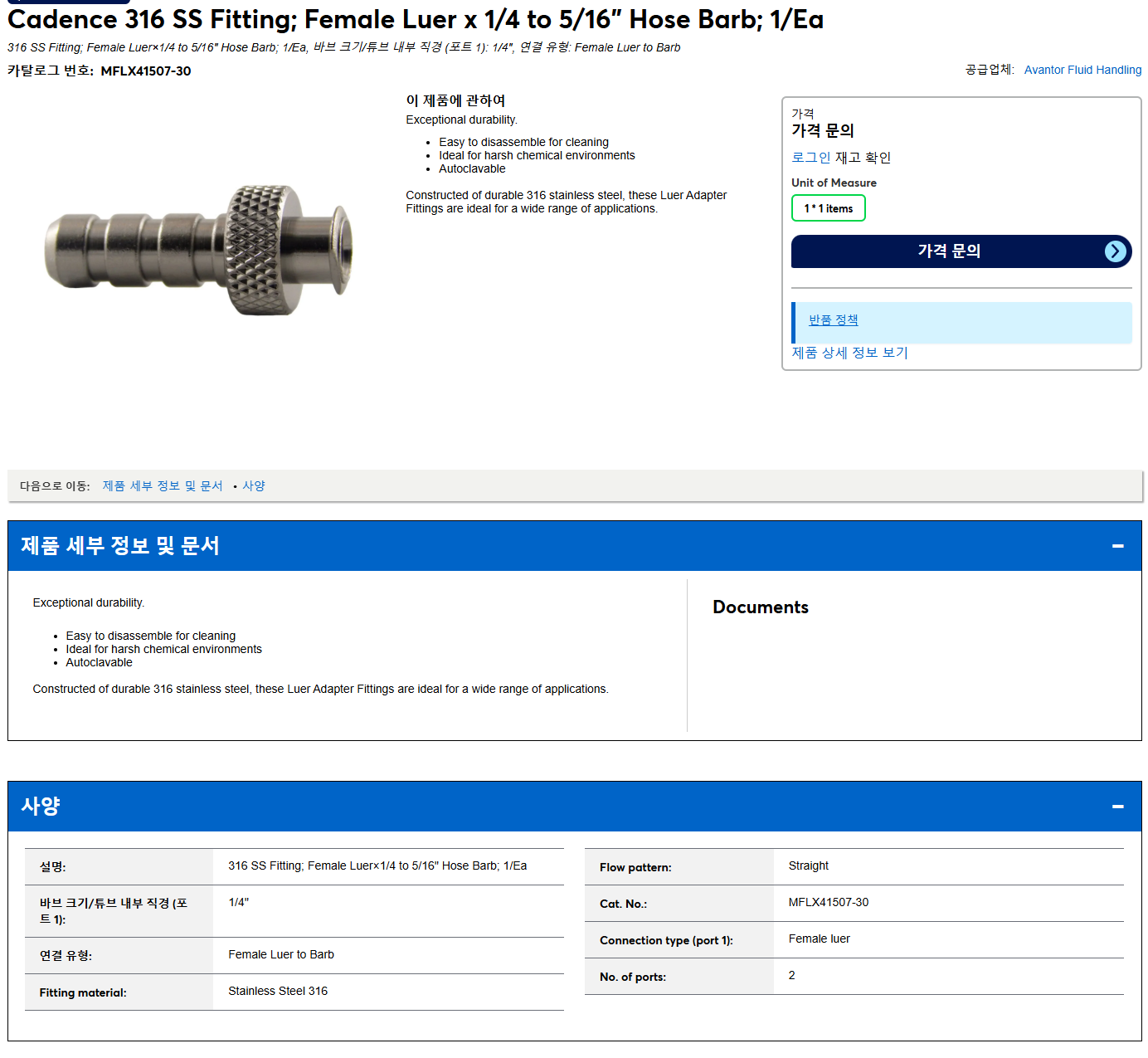Collapse the 사양 specifications section
The image size is (1148, 1058).
[1117, 807]
